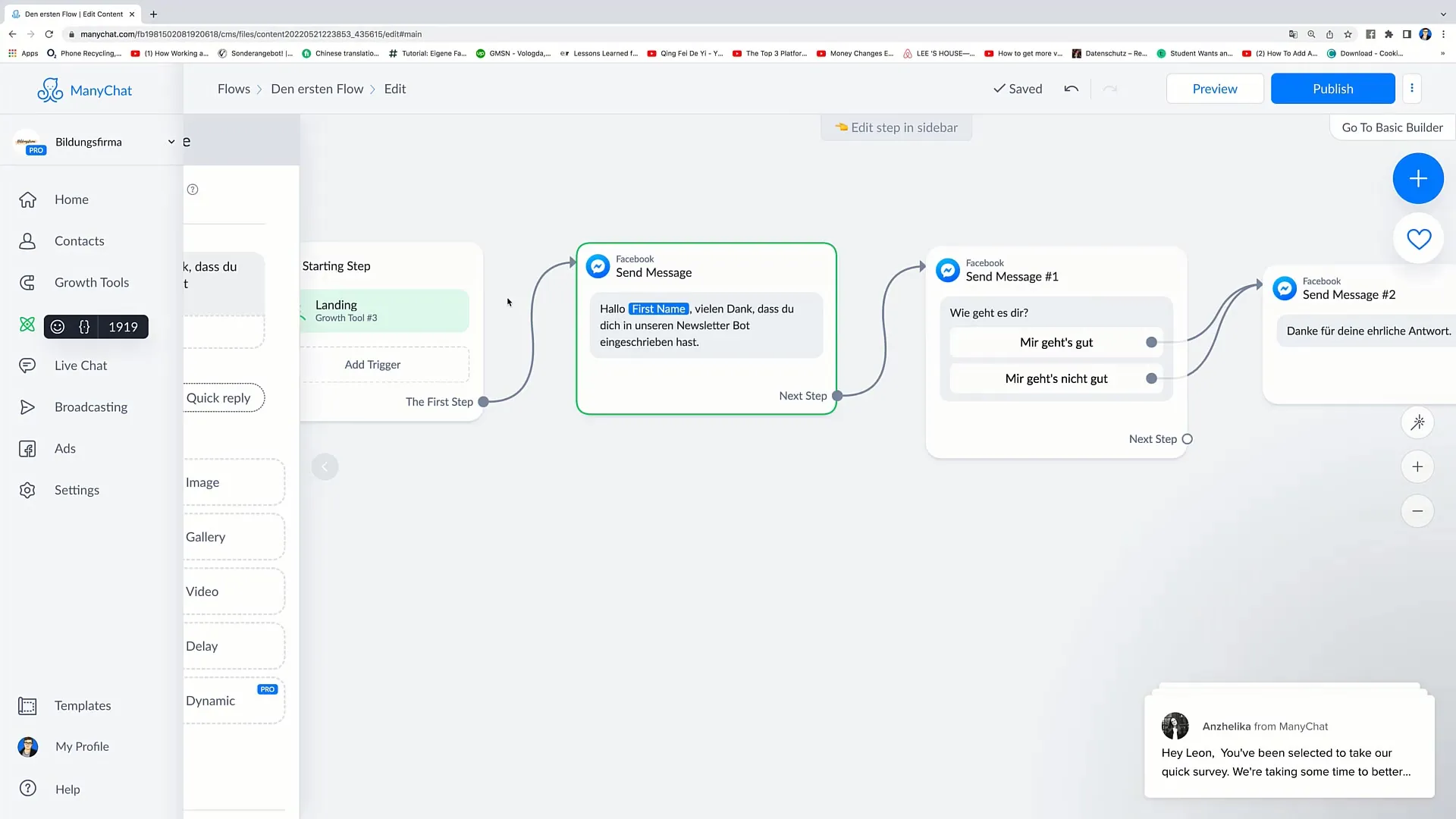Click the automation node sparkle icon

(1419, 422)
